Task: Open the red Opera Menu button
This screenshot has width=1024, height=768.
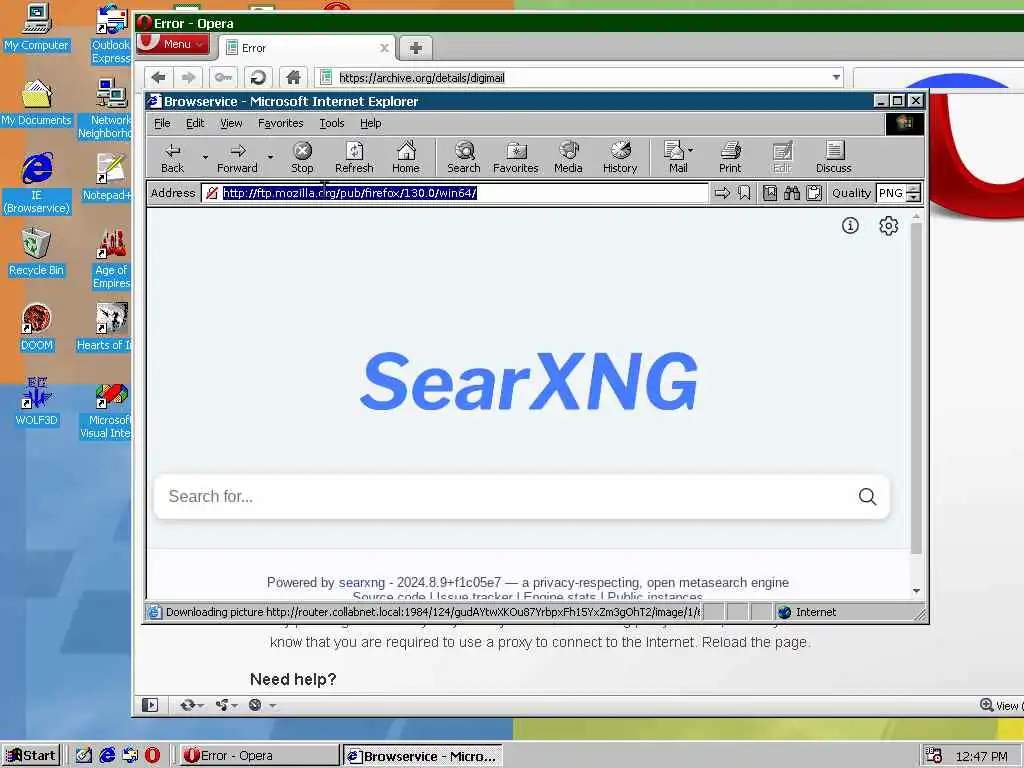Action: click(174, 44)
